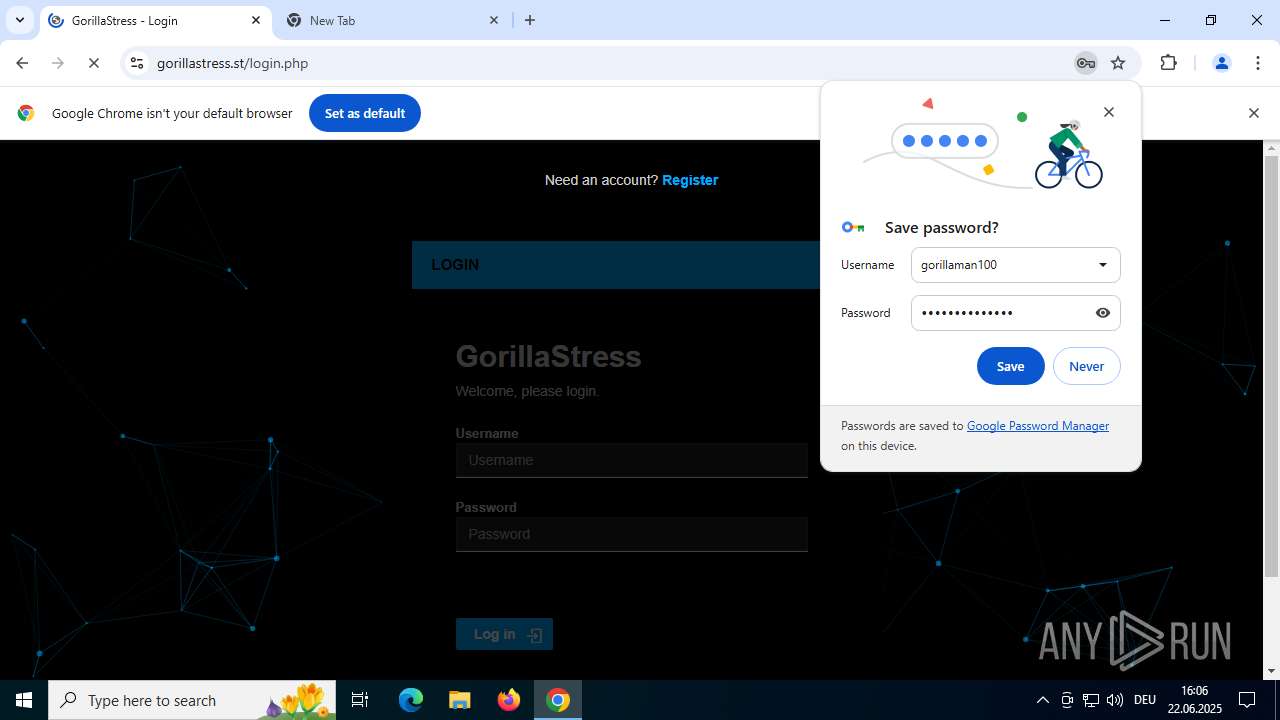This screenshot has width=1280, height=720.
Task: Open the password manager key icon
Action: (x=1085, y=63)
